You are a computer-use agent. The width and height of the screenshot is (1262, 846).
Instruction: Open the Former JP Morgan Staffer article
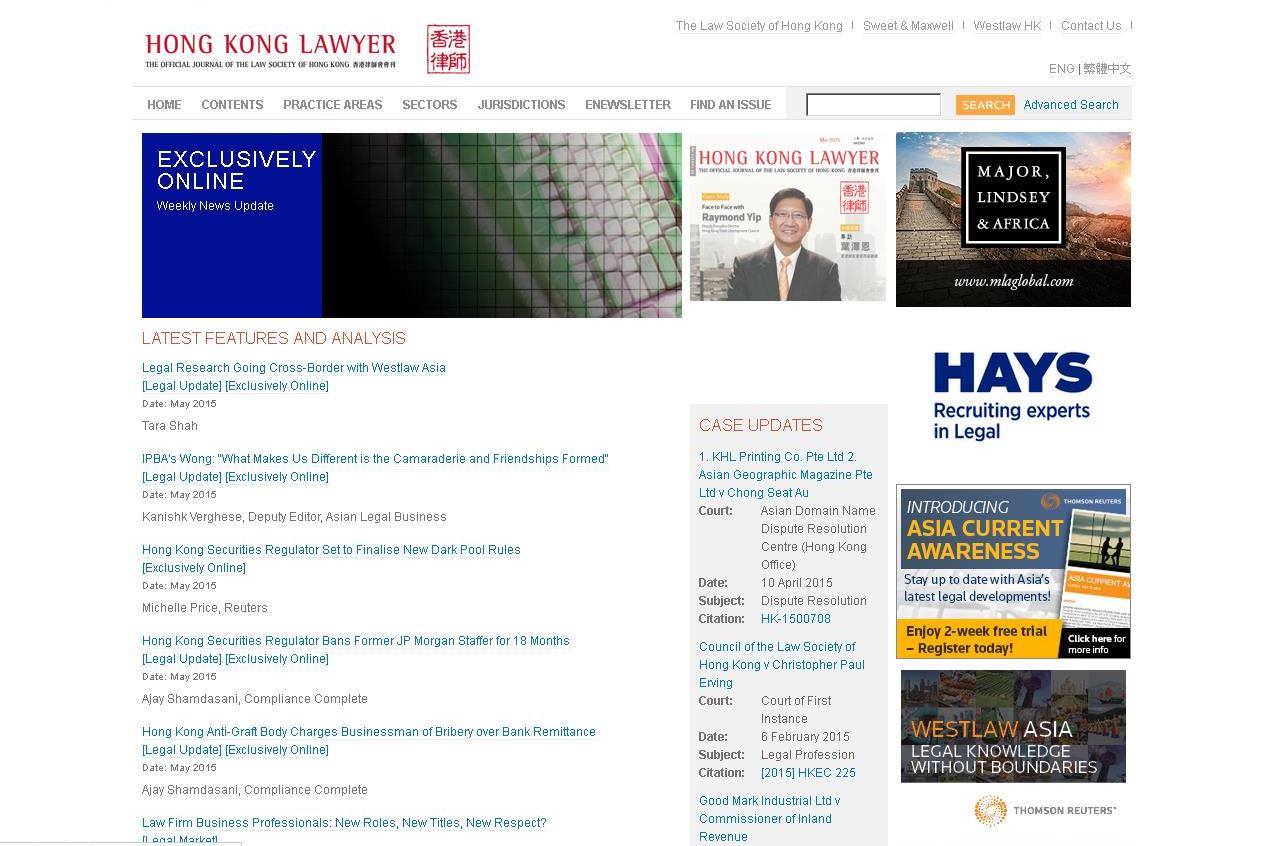356,641
